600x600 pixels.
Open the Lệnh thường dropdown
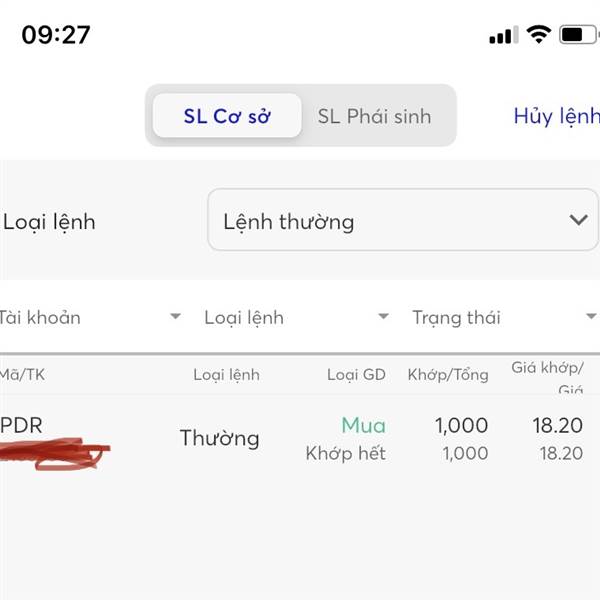point(403,220)
